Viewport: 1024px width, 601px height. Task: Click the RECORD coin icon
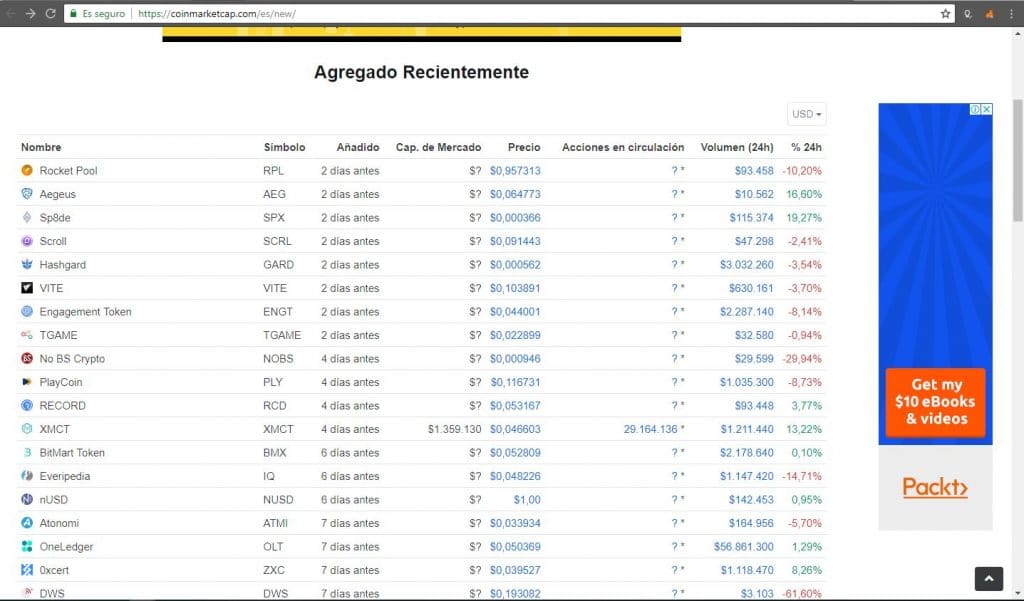click(x=27, y=406)
